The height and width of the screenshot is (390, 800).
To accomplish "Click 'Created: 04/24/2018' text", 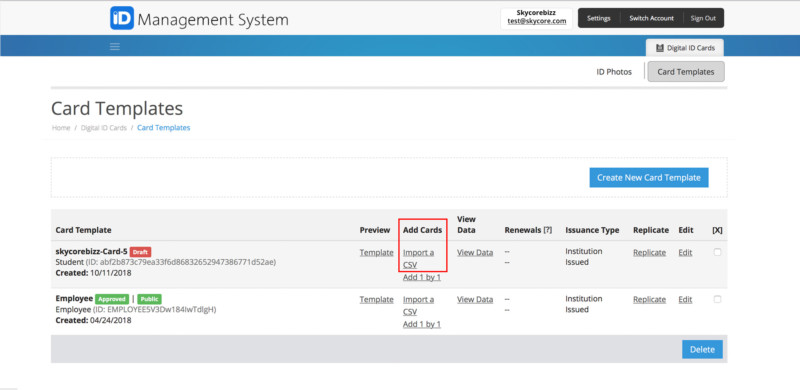I will pos(93,320).
